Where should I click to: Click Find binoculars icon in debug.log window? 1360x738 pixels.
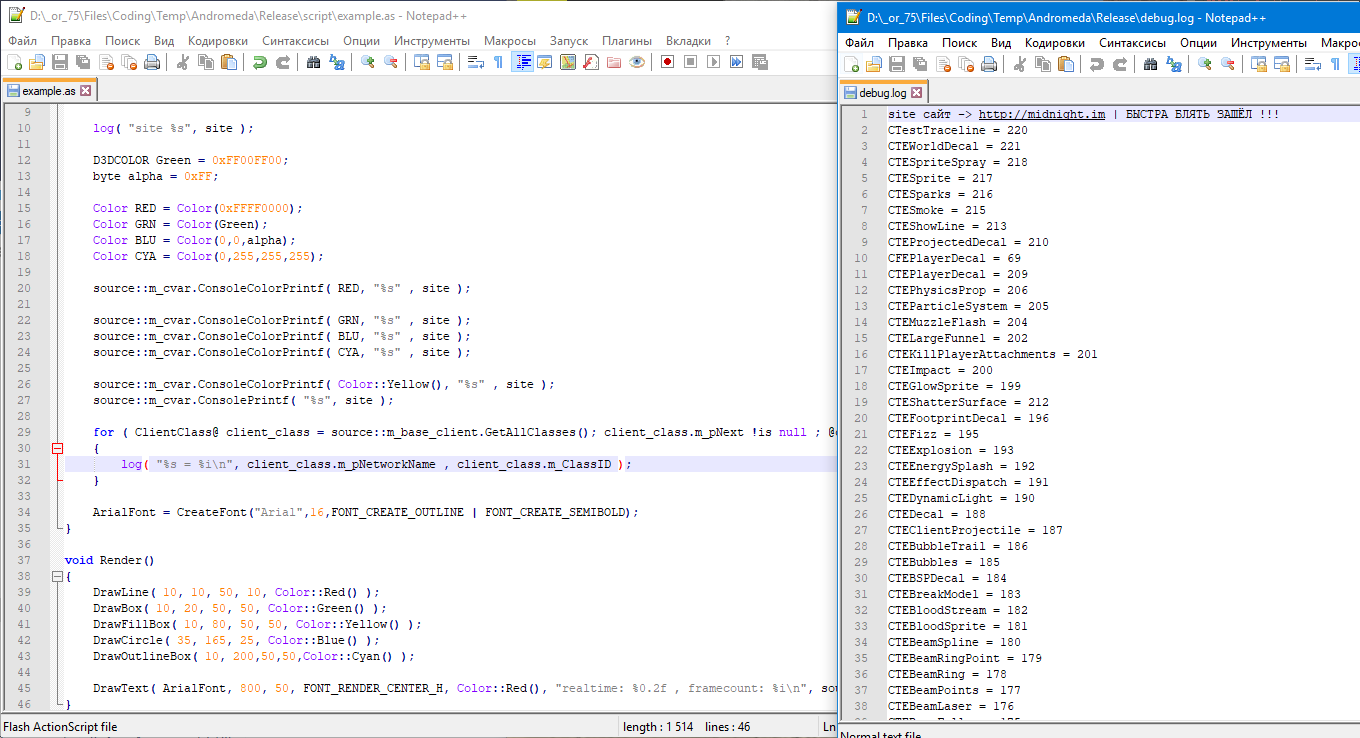click(1151, 64)
